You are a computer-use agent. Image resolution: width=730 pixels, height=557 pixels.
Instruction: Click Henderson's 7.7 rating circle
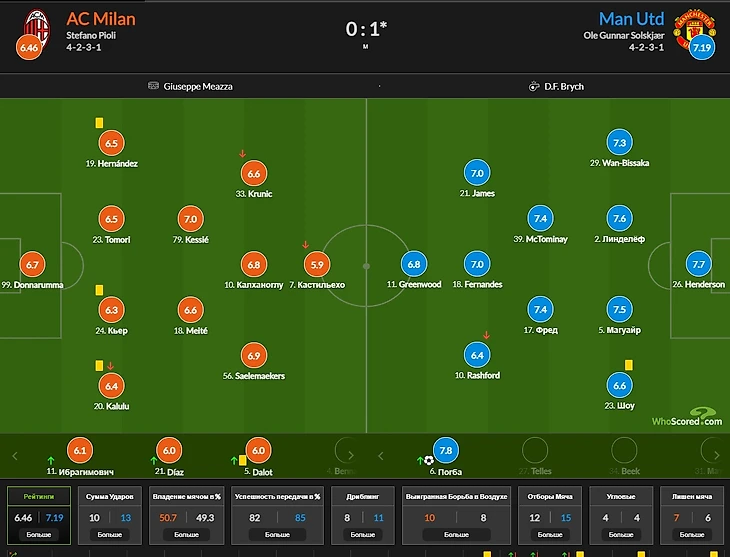click(x=699, y=265)
